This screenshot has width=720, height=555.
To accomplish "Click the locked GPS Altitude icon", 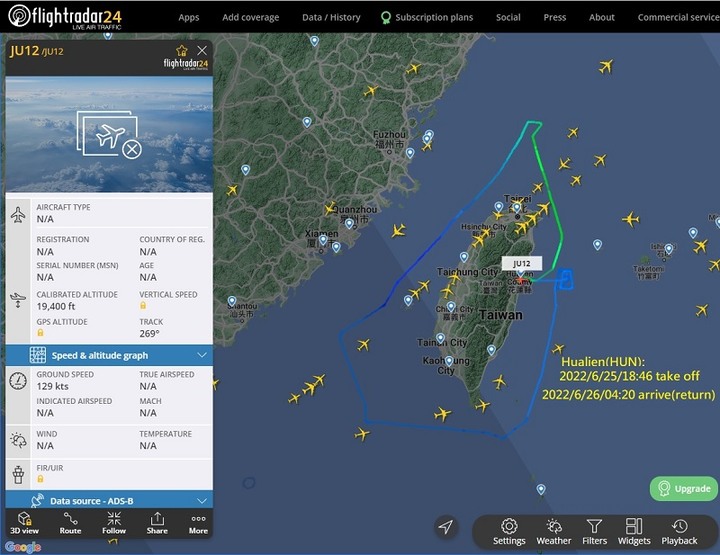I will click(40, 333).
